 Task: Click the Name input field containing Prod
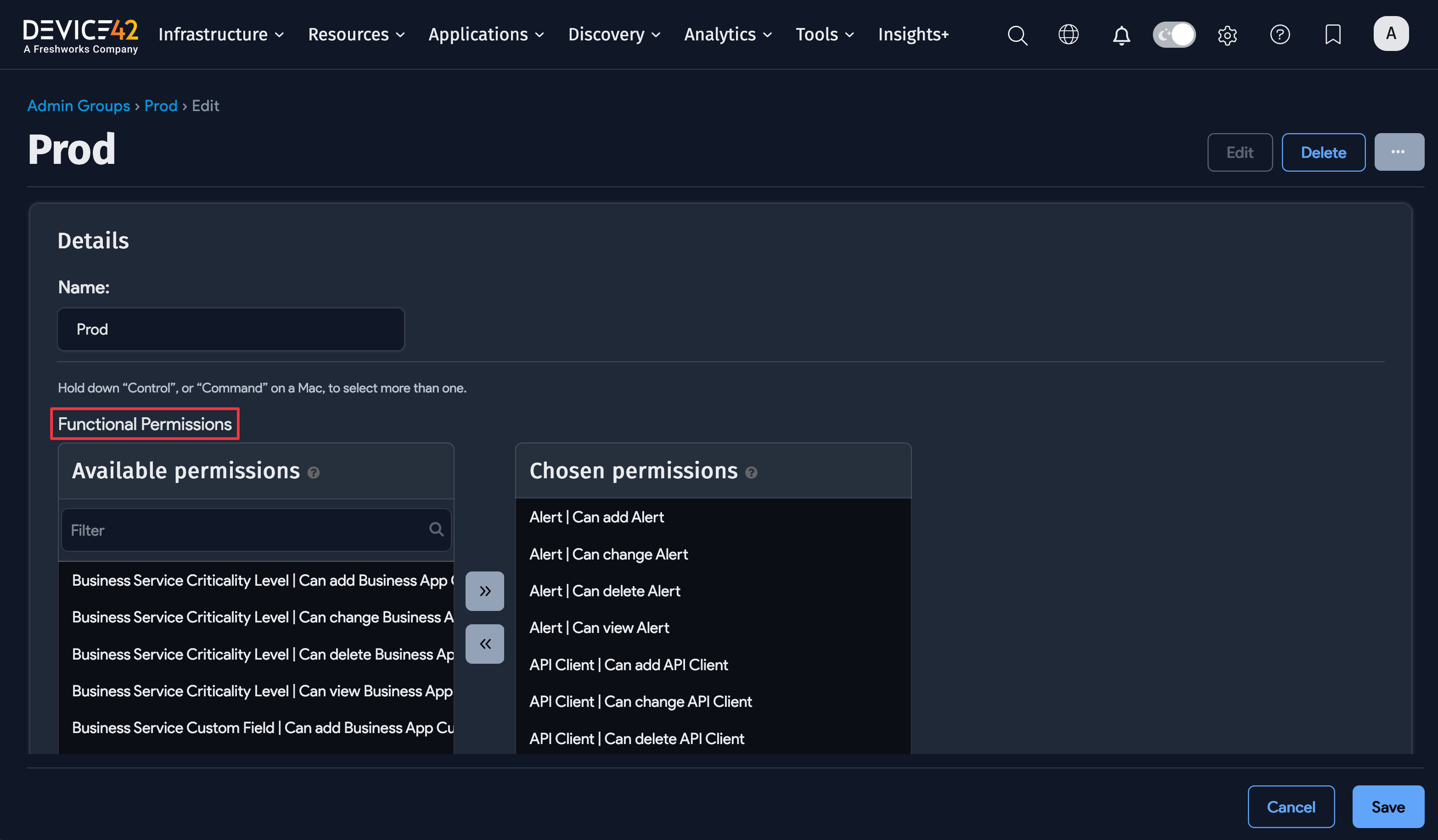(x=230, y=329)
